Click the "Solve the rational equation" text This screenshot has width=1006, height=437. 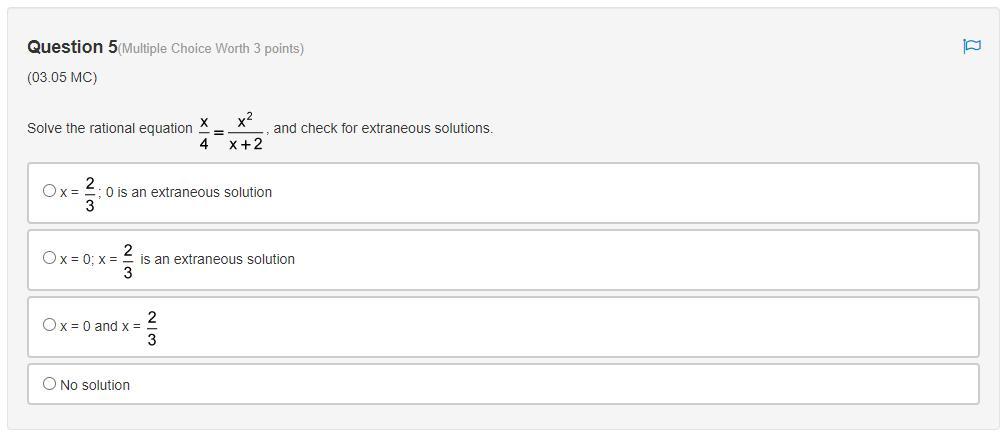coord(110,128)
